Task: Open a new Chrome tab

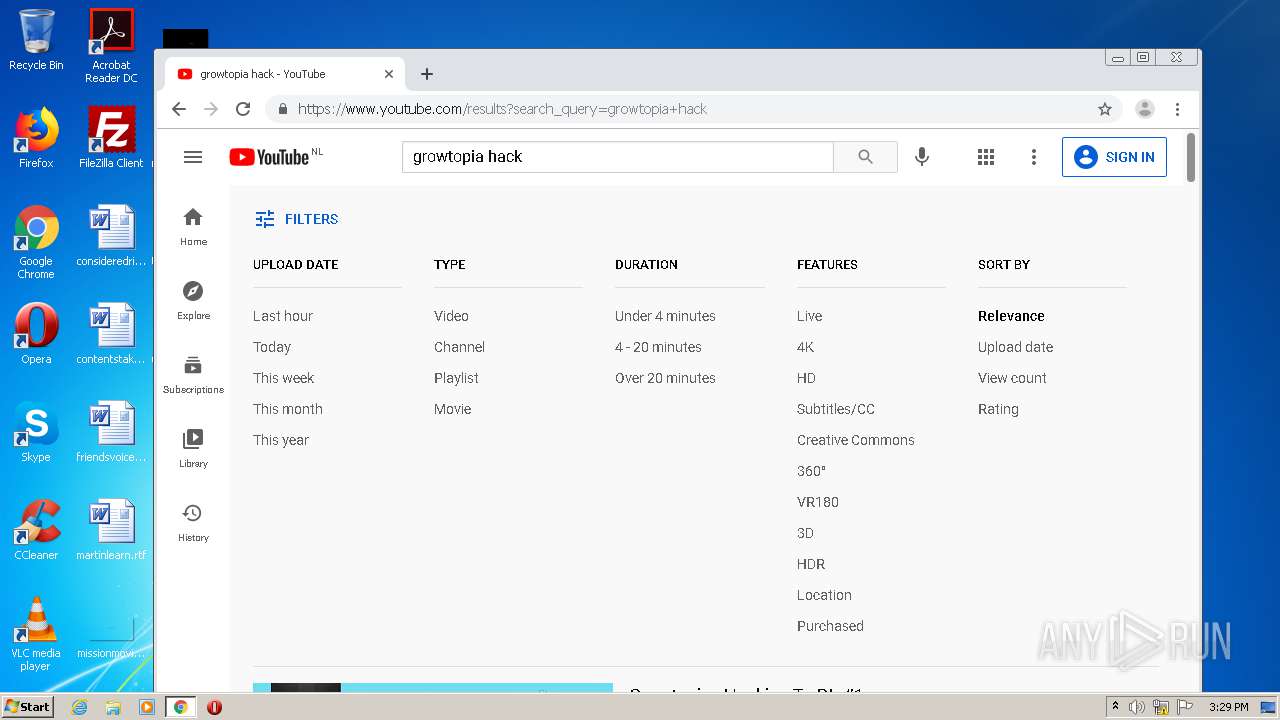Action: pos(427,74)
